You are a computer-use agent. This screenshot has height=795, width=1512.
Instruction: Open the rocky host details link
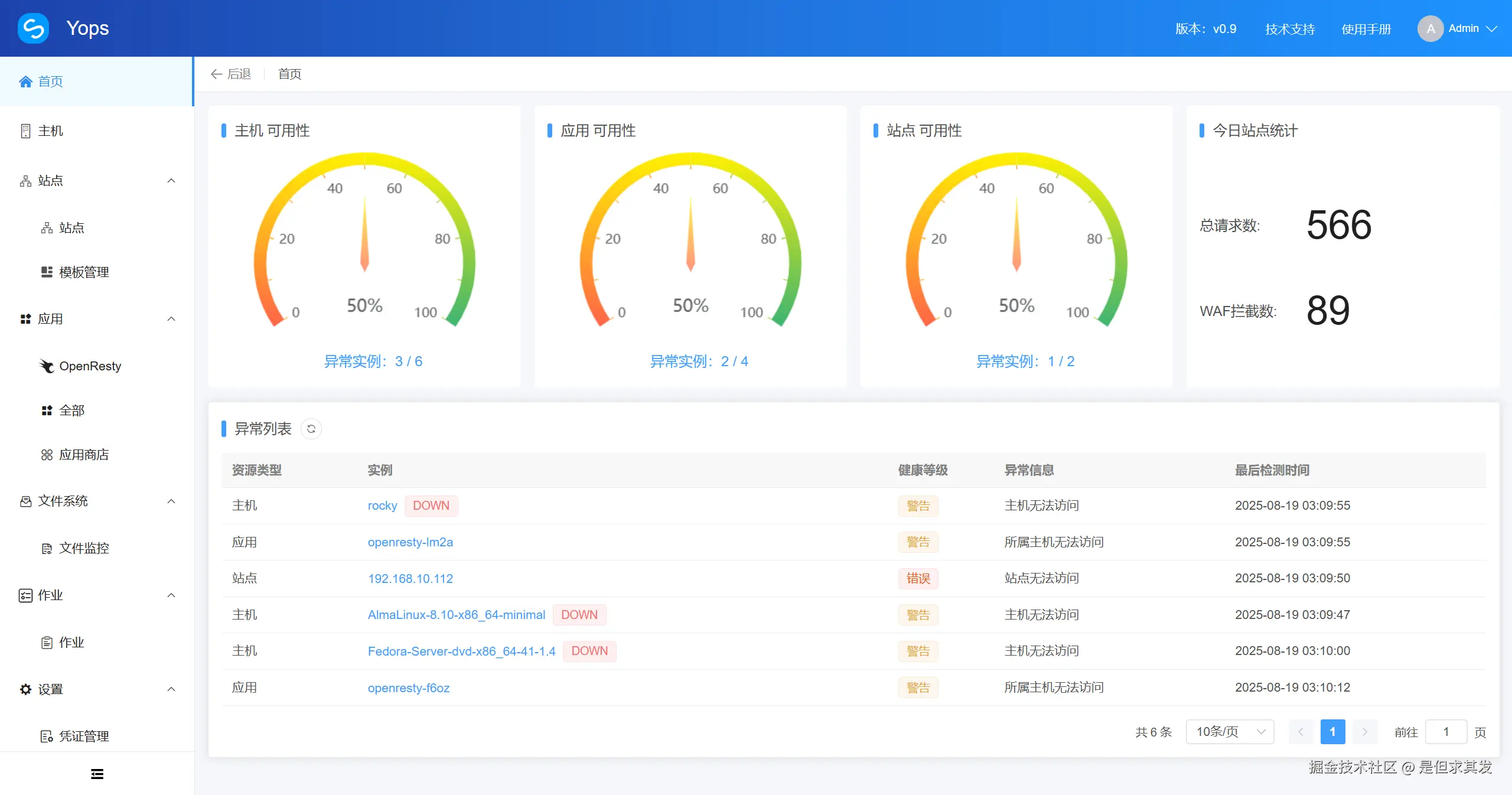click(x=382, y=506)
